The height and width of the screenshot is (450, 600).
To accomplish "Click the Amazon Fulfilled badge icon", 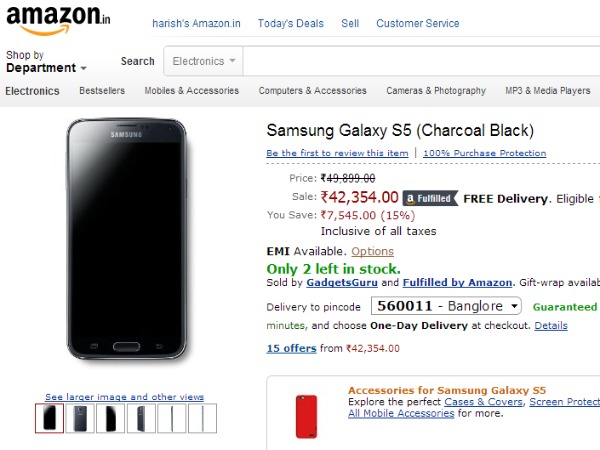I will click(429, 198).
